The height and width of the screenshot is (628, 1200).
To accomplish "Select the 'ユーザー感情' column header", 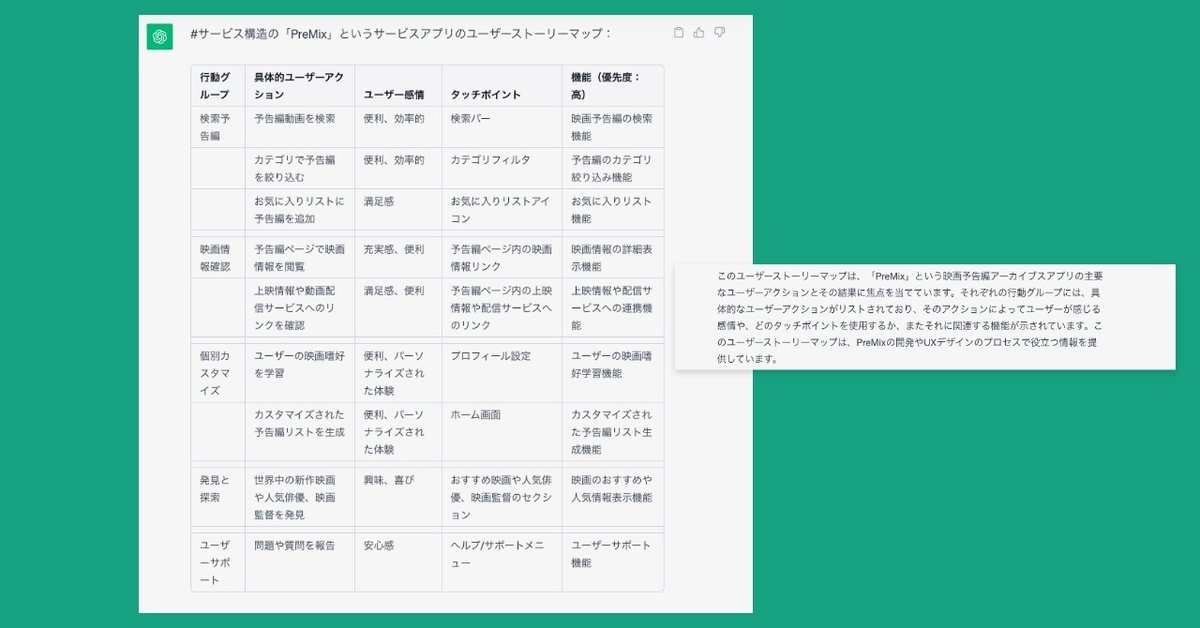I will tap(398, 86).
